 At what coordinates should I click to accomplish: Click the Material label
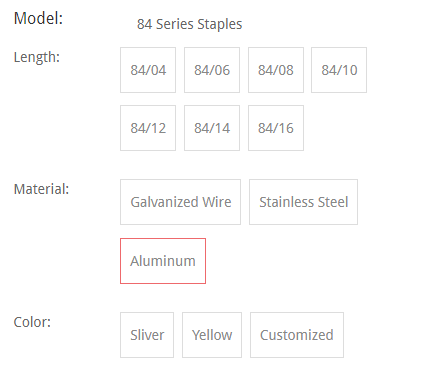pos(41,189)
